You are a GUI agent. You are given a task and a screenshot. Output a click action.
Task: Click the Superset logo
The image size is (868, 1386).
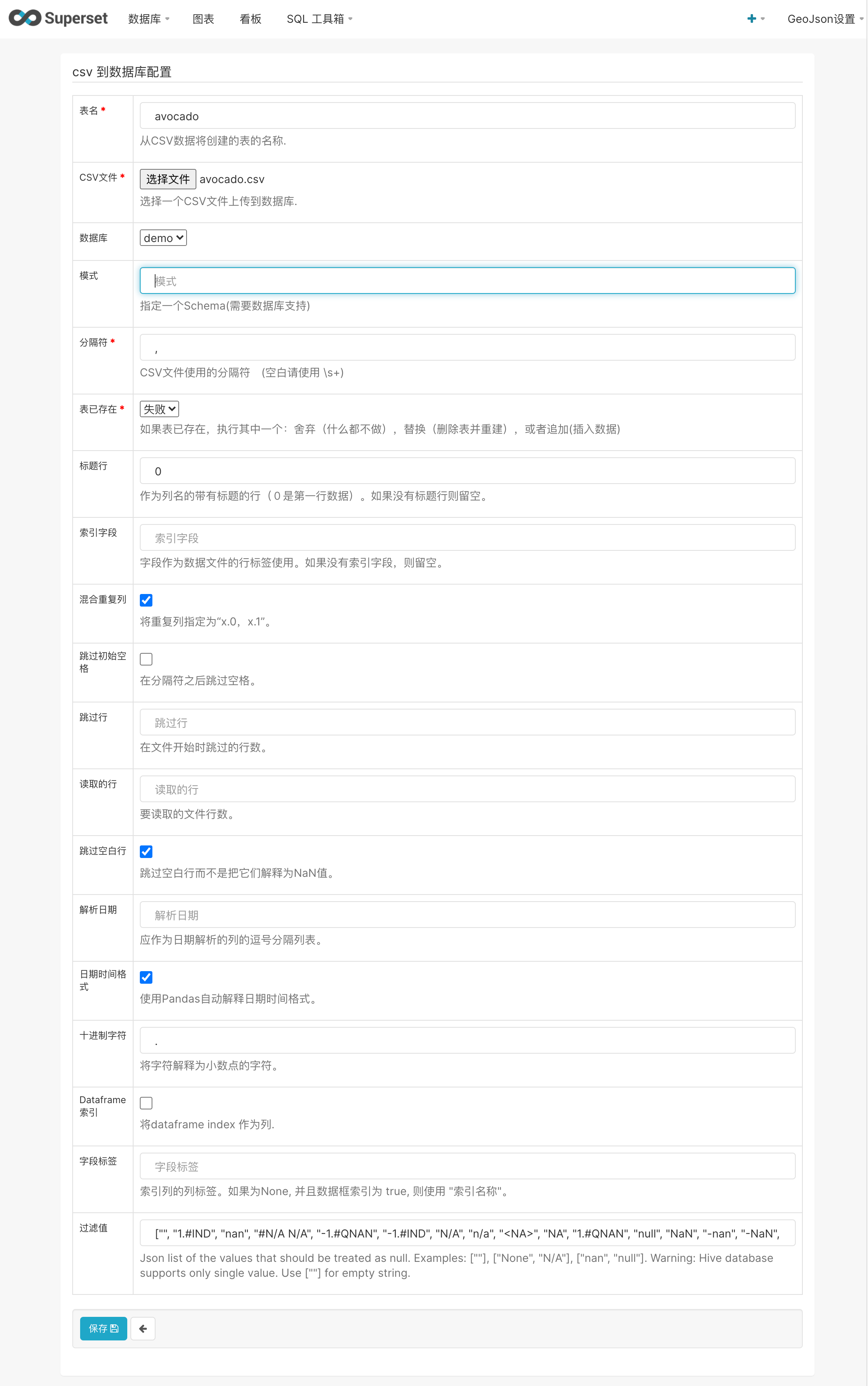pyautogui.click(x=57, y=18)
